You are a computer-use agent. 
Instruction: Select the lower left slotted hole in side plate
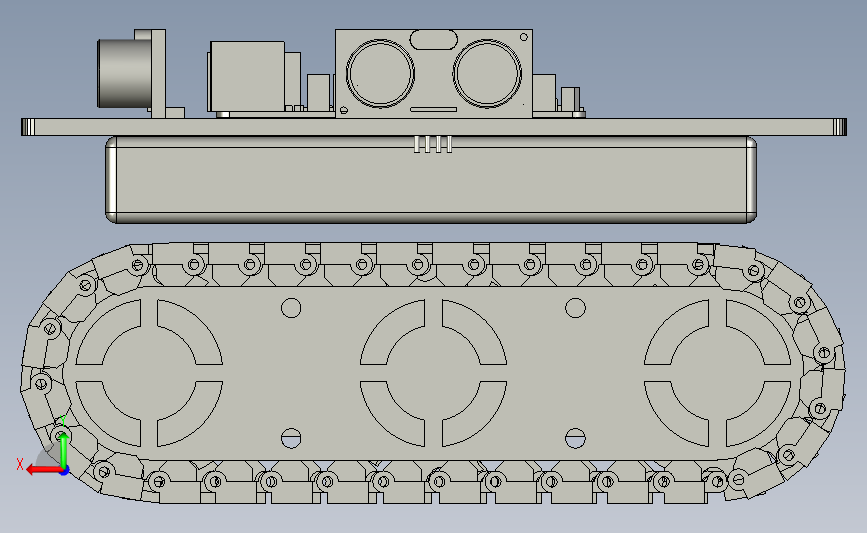click(291, 438)
